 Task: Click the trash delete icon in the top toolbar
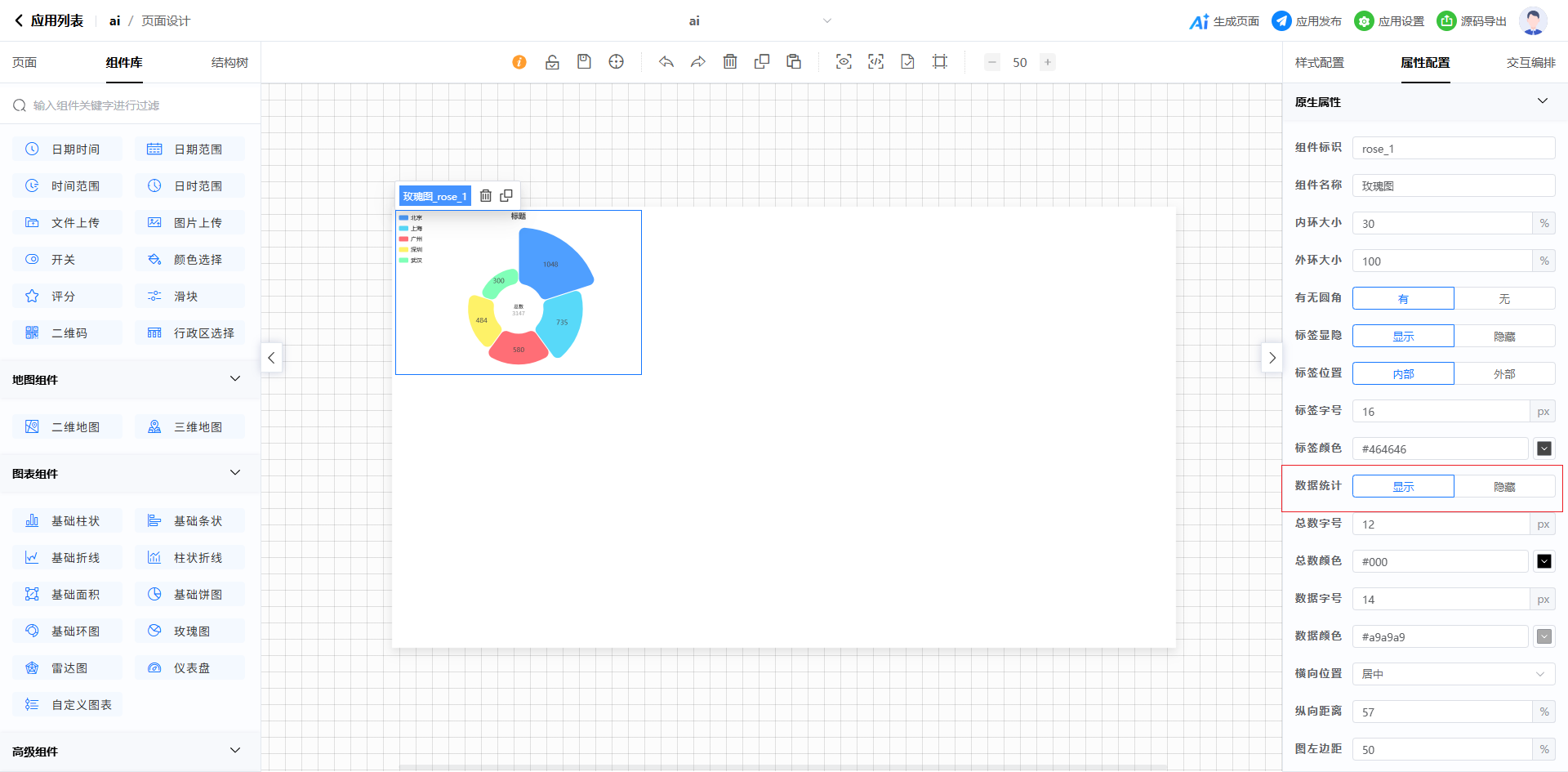[x=730, y=62]
